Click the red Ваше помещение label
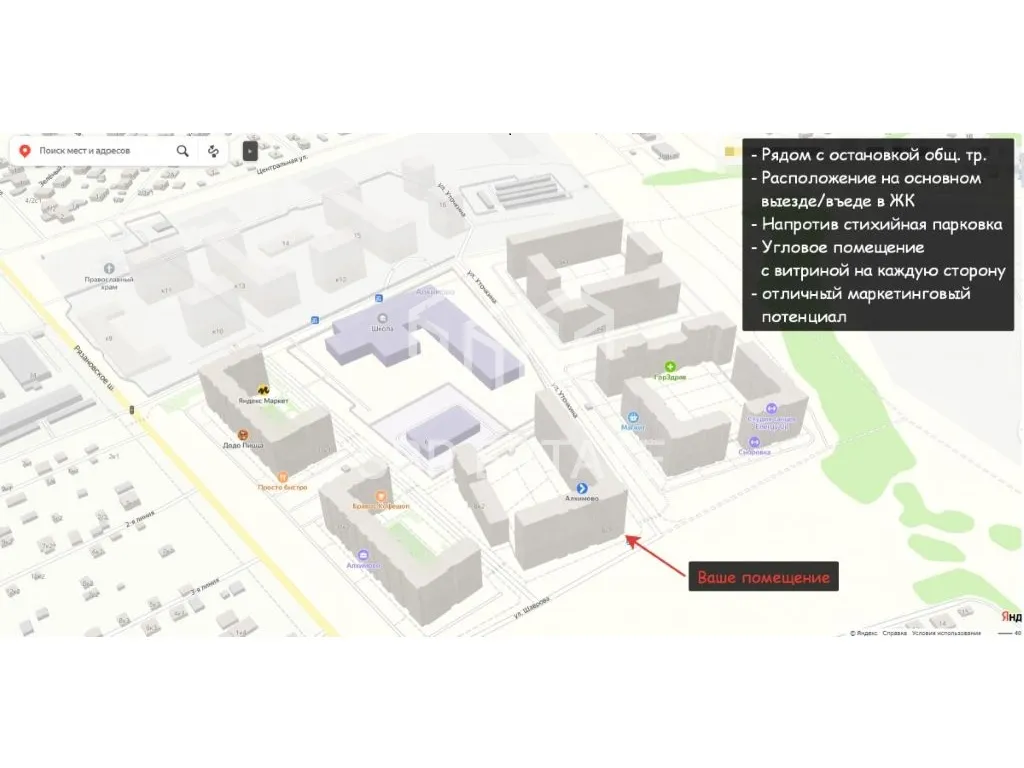The width and height of the screenshot is (1024, 768). (x=763, y=578)
